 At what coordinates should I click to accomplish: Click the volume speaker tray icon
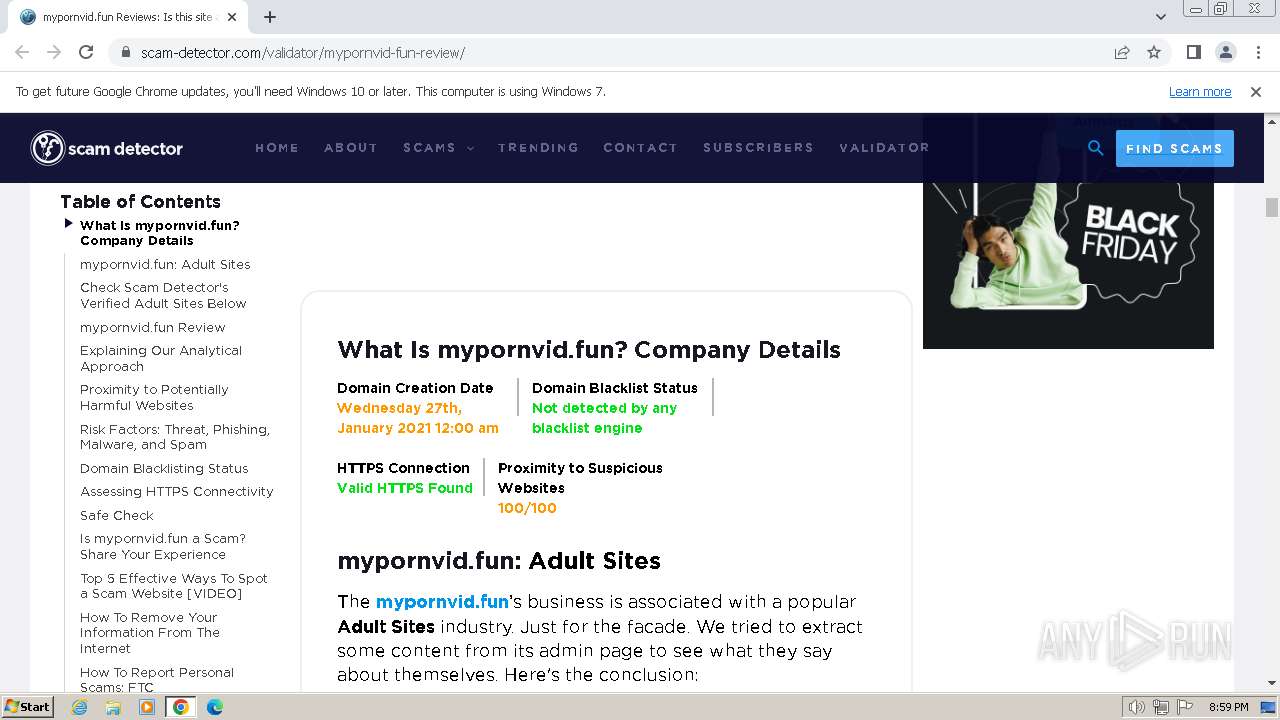1137,707
